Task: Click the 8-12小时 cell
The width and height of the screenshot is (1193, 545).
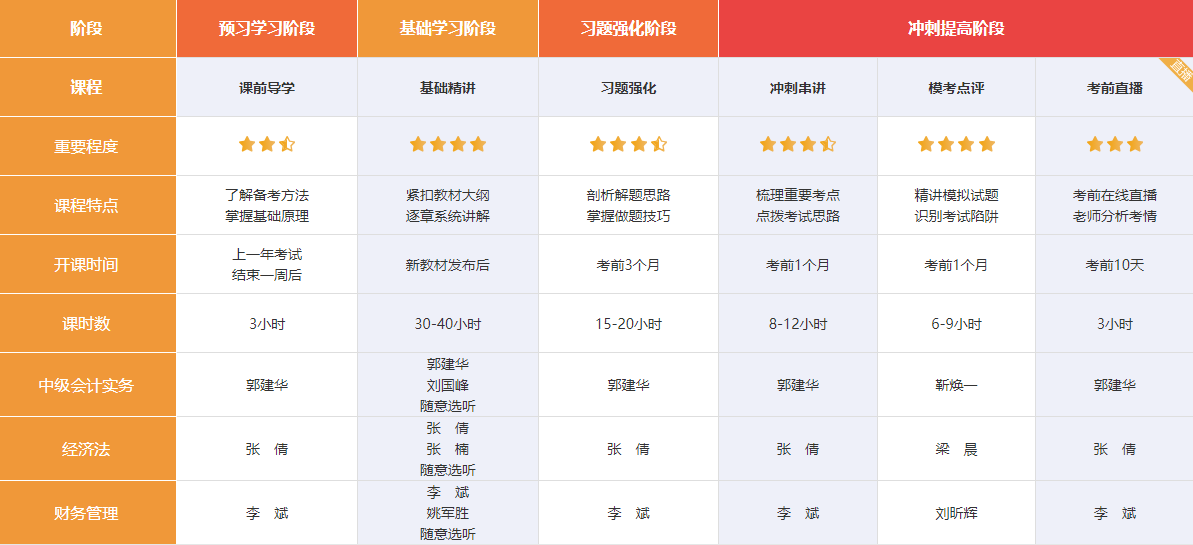Action: (x=797, y=323)
